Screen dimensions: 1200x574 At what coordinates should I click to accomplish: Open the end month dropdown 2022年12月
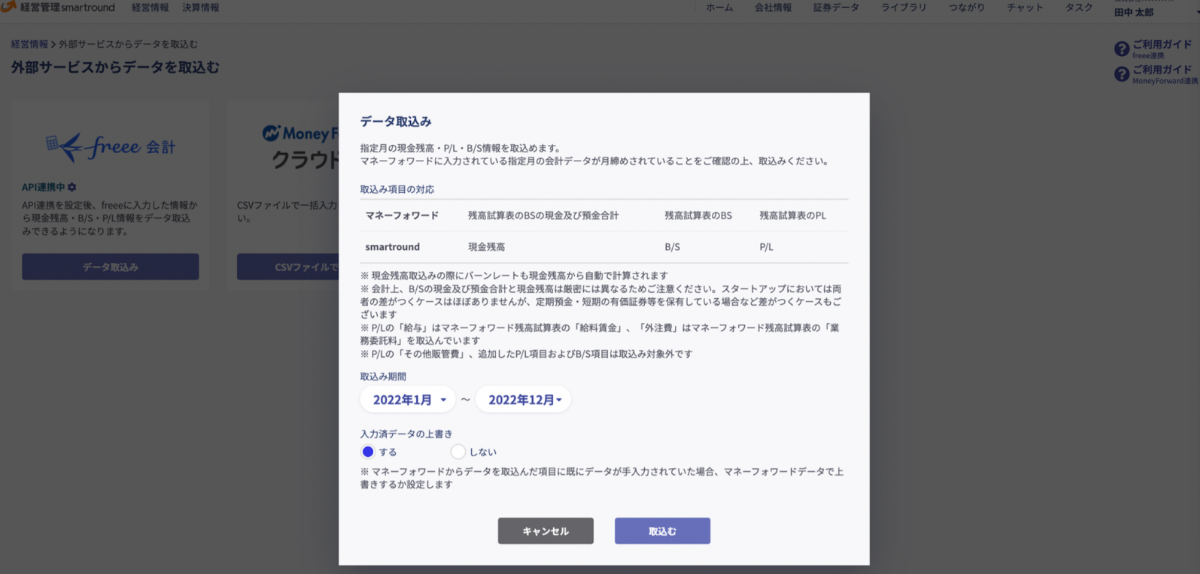(x=523, y=400)
